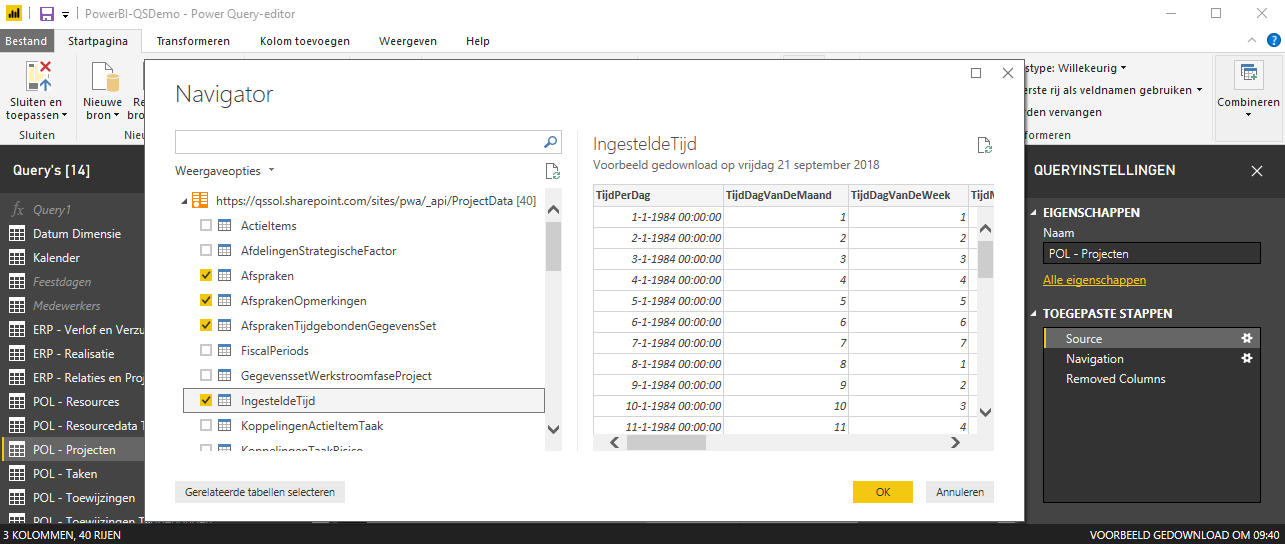The image size is (1285, 544).
Task: Open the Sluiten en toepassen dropdown arrow
Action: tap(65, 116)
